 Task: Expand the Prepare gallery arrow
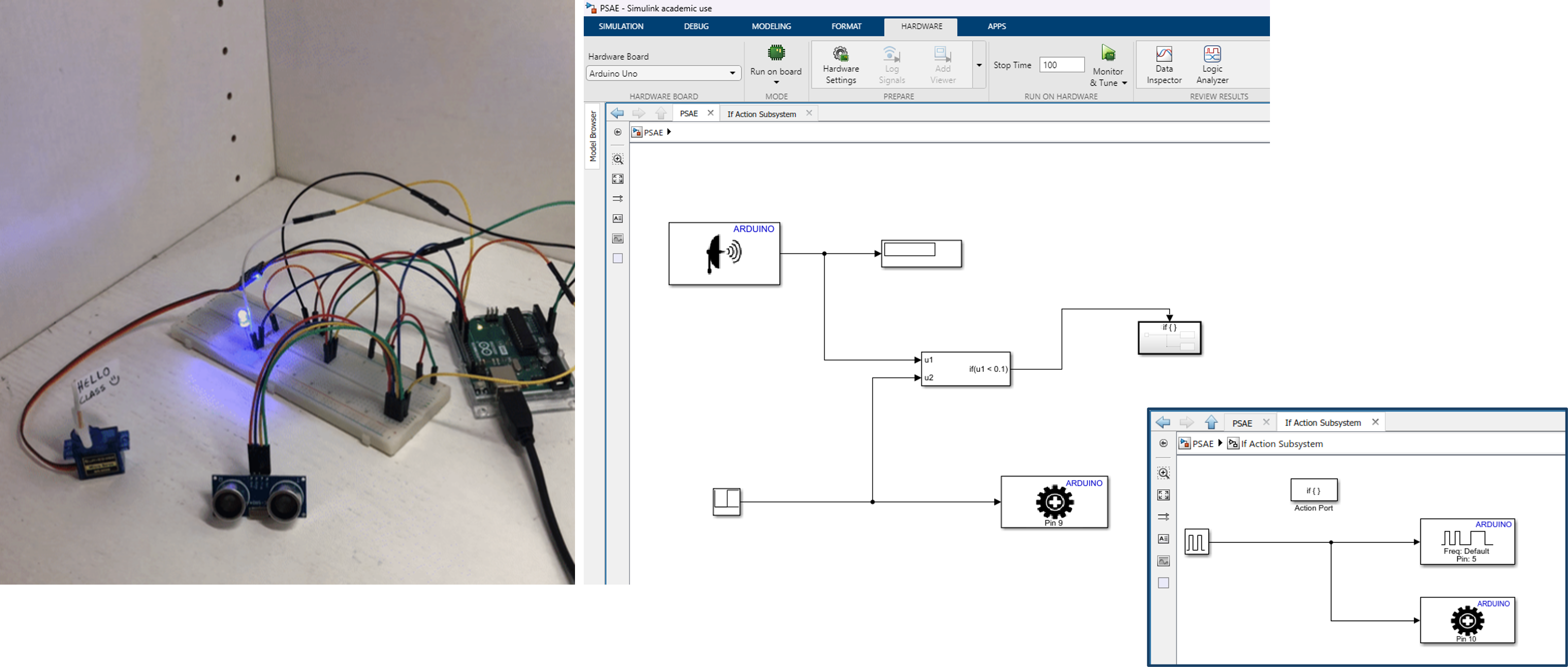tap(979, 65)
